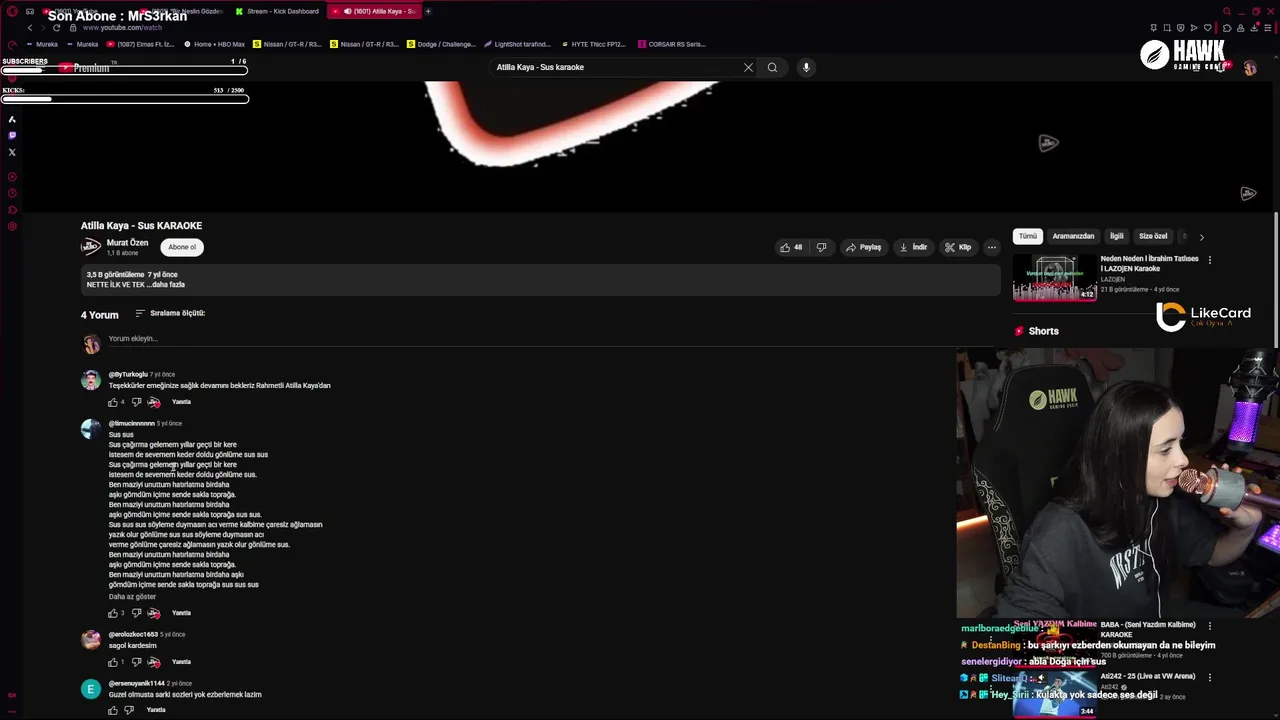1280x720 pixels.
Task: Collapse comment with Daha az göster
Action: coord(132,597)
